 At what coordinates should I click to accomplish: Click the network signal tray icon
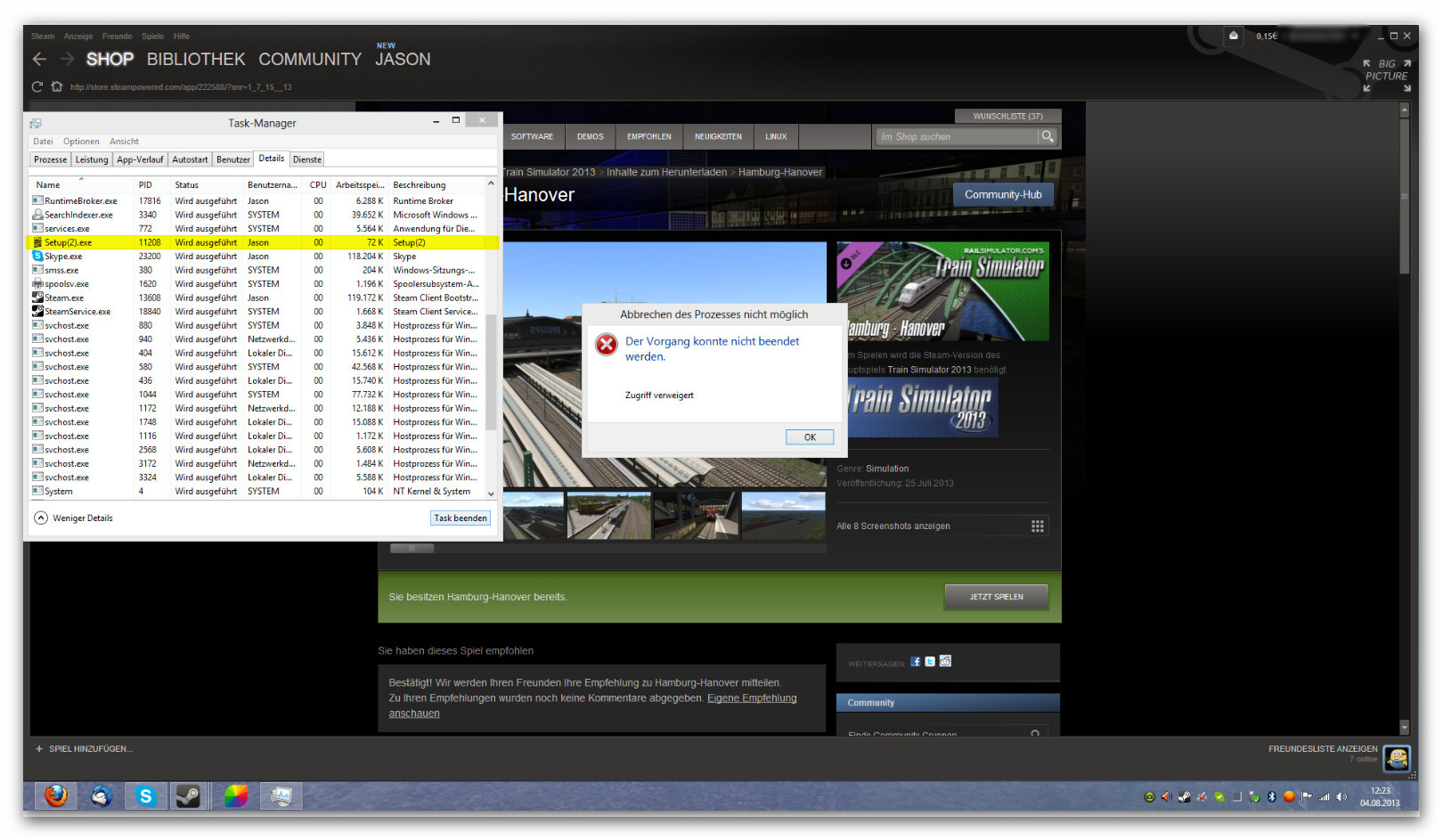click(1325, 796)
